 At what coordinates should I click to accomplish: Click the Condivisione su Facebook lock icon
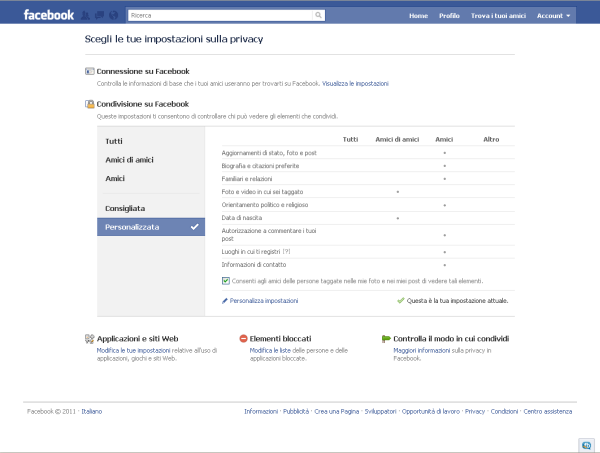tap(90, 104)
